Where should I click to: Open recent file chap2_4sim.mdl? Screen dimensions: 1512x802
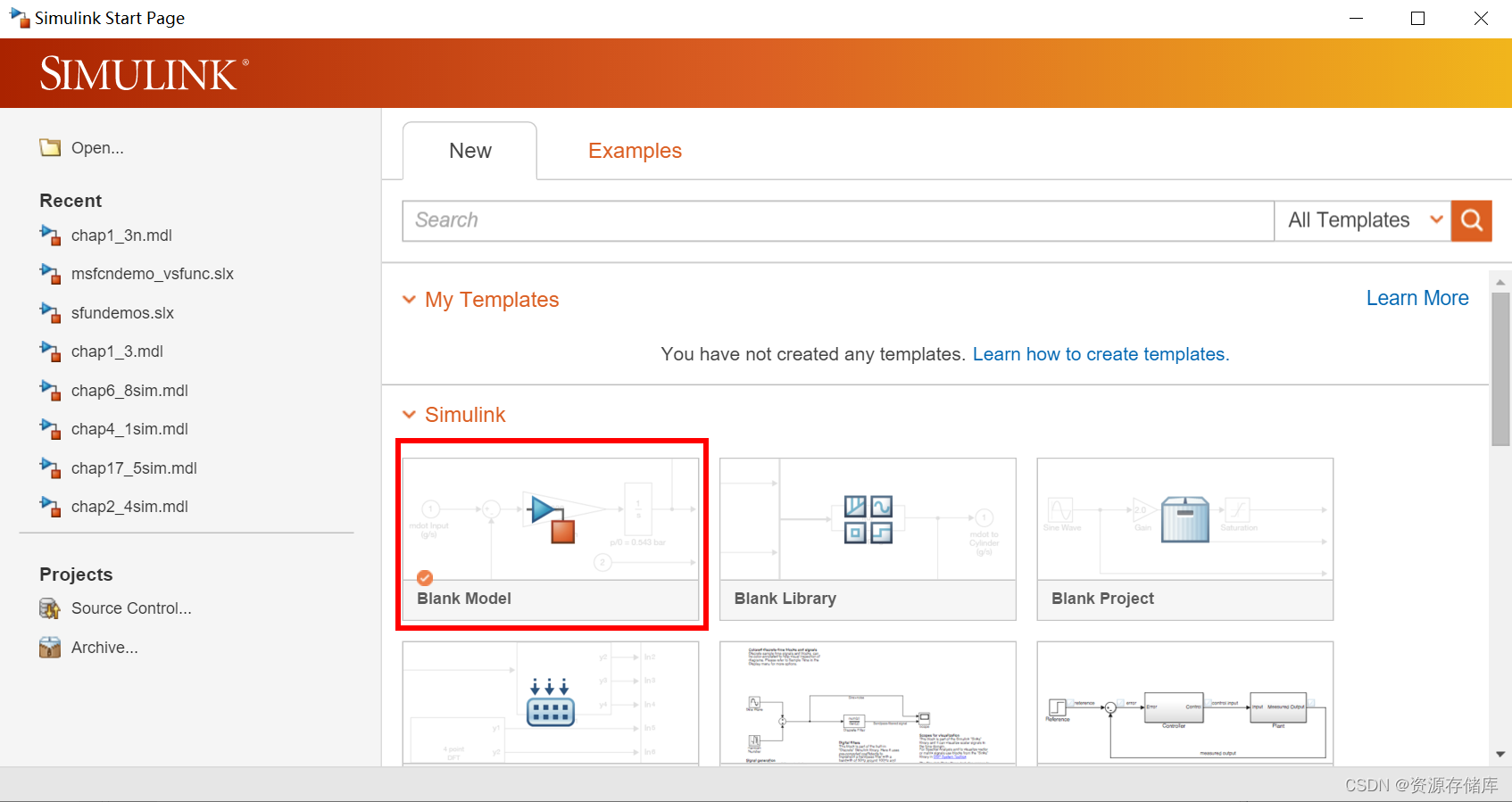[x=129, y=507]
